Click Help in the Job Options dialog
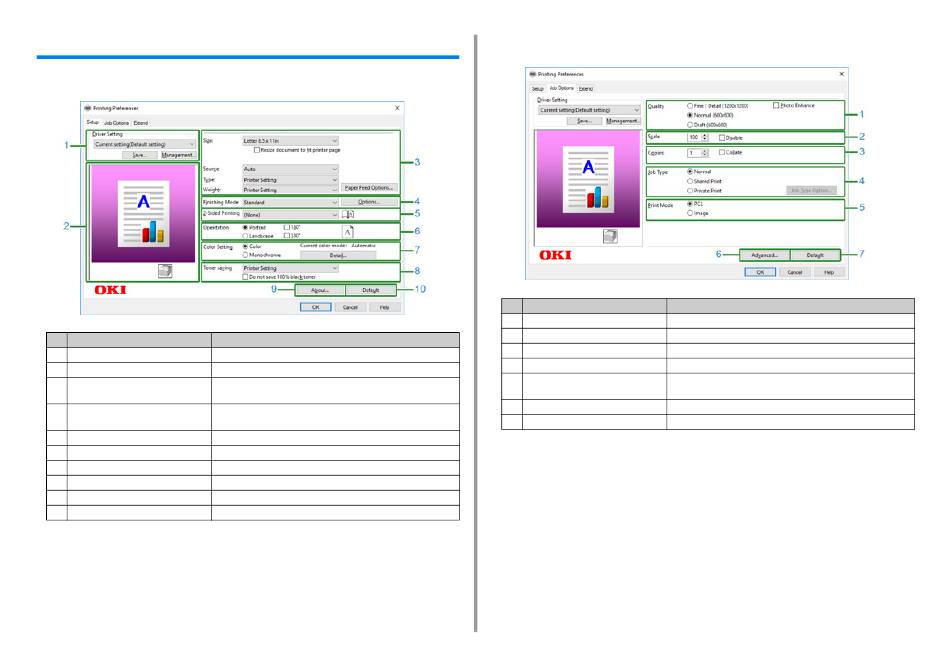Viewport: 950px width, 667px height. 829,272
